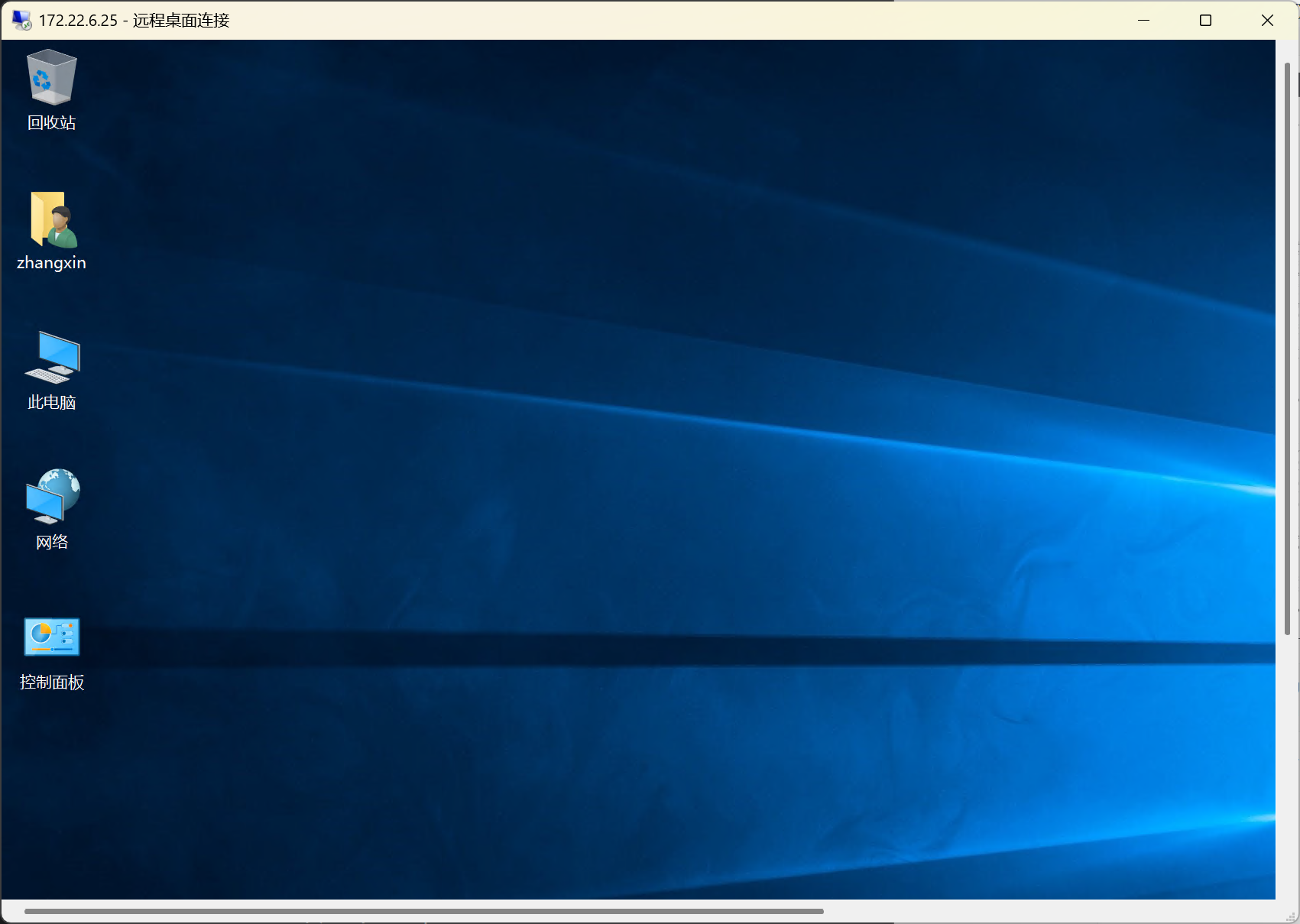Select the Network (网络) globe icon
Viewport: 1300px width, 924px height.
point(52,496)
